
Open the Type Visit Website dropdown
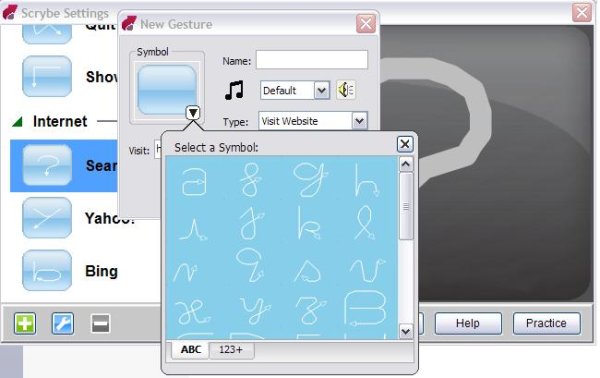click(359, 121)
